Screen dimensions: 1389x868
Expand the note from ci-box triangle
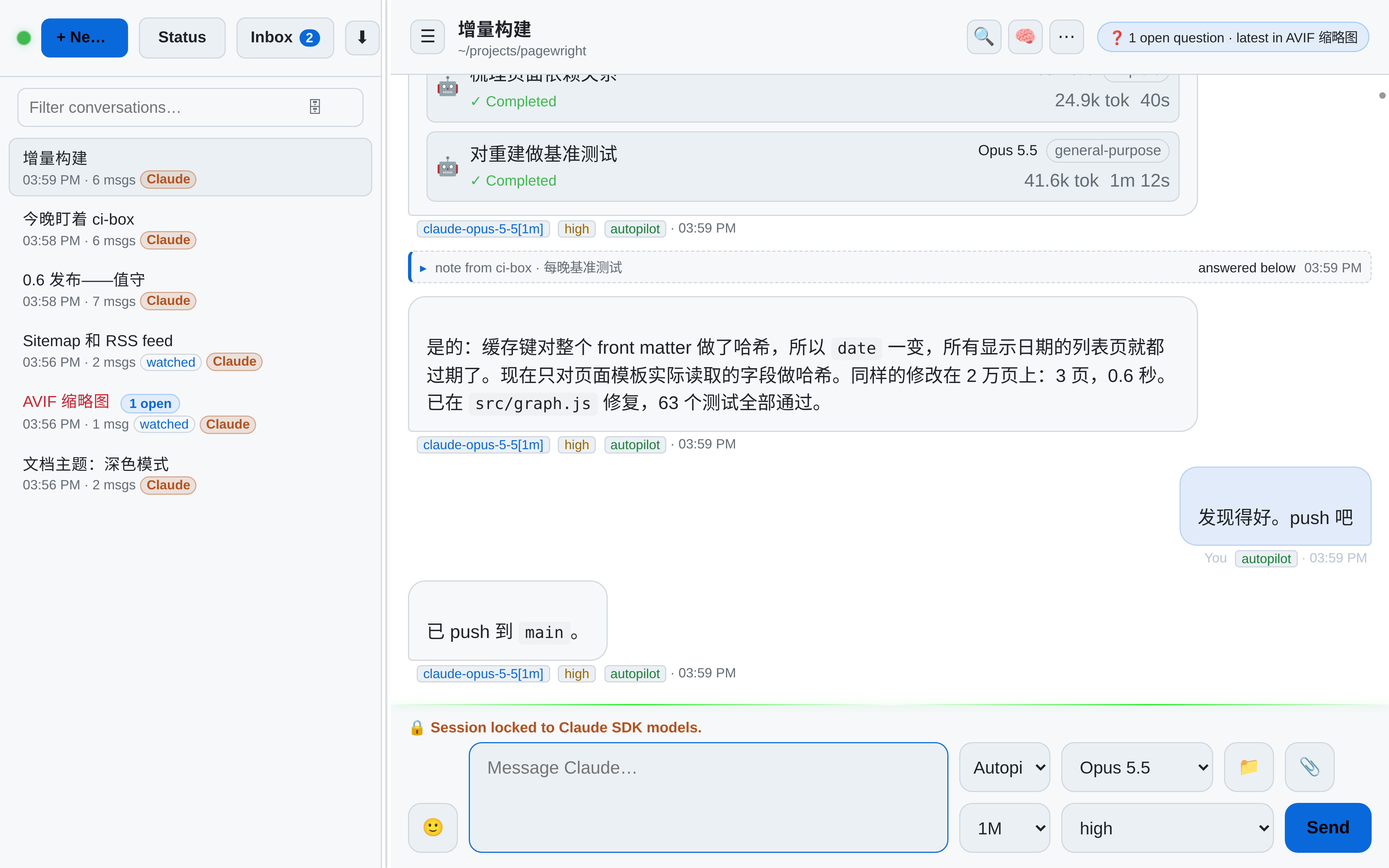[423, 268]
